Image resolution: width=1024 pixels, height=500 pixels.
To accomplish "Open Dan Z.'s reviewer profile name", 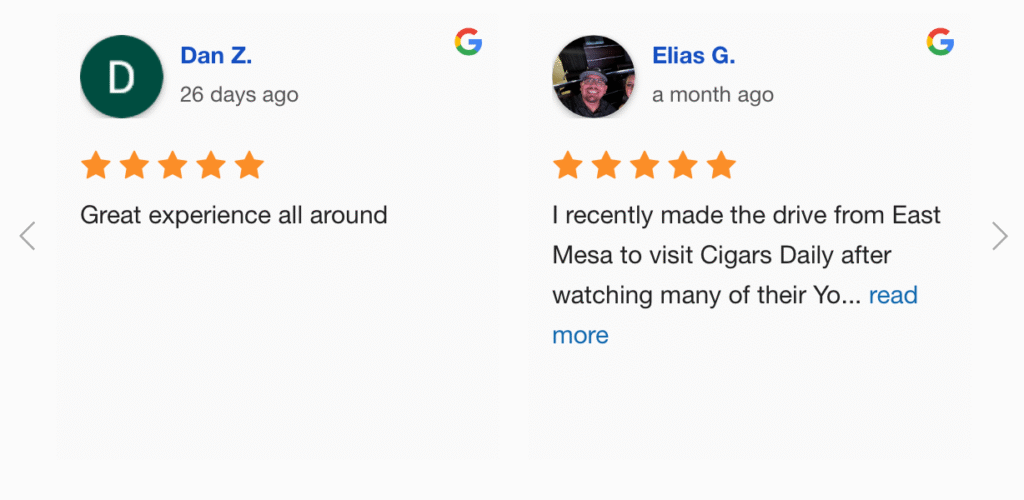I will coord(216,56).
